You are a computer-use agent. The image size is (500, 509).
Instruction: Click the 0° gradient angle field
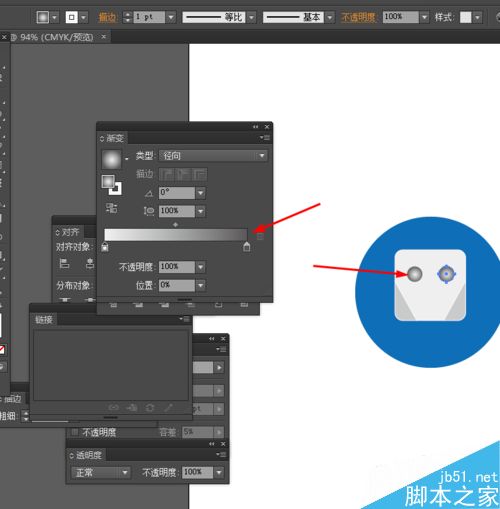click(177, 193)
